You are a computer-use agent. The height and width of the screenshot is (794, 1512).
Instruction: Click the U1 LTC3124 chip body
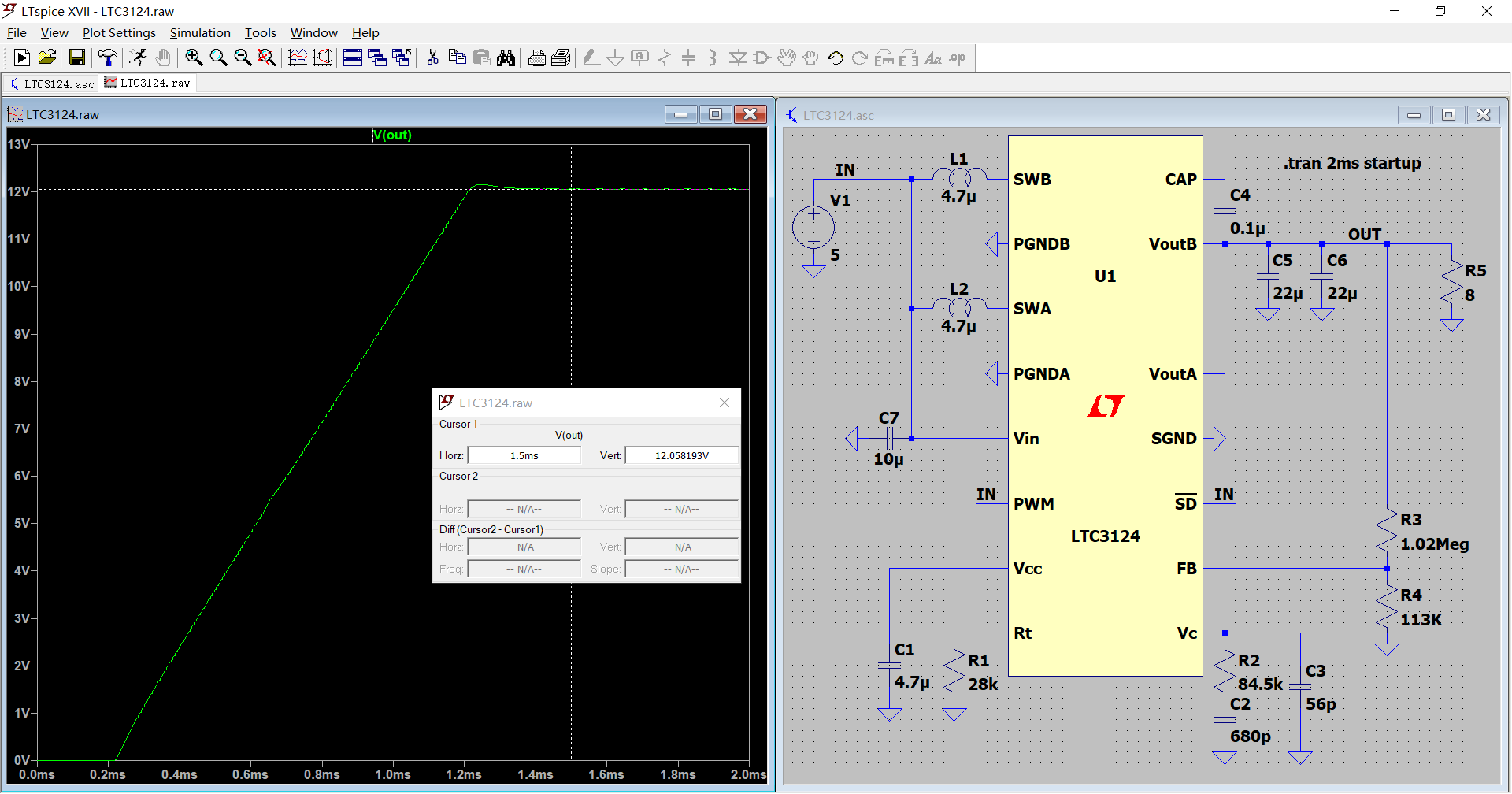[1105, 406]
